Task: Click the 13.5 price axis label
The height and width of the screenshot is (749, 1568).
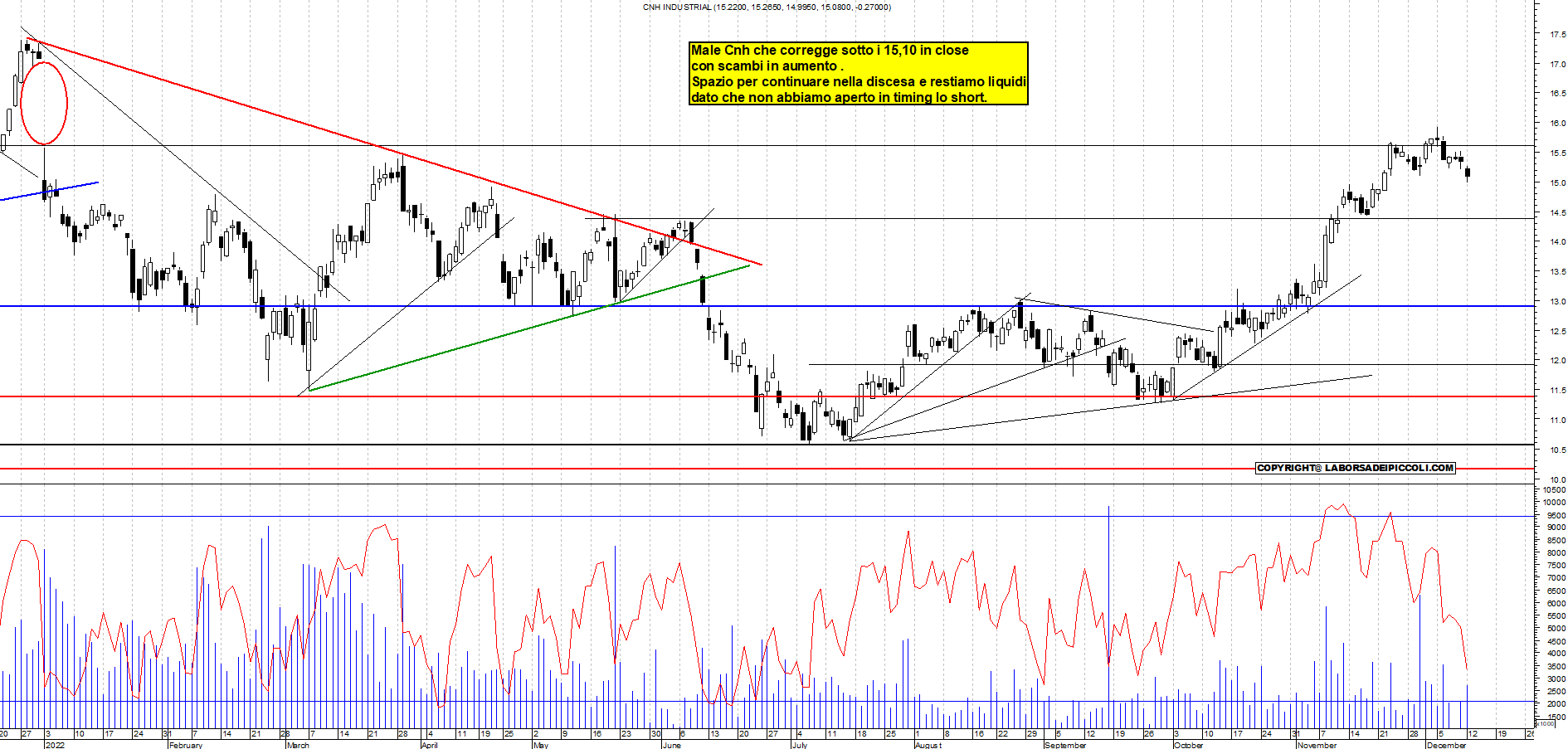Action: point(1557,272)
